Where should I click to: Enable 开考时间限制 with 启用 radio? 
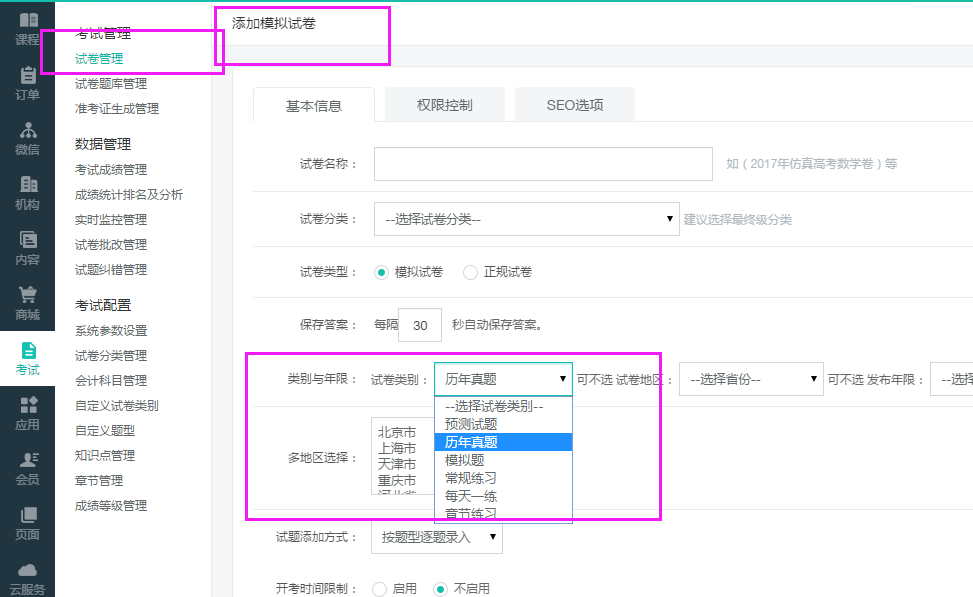point(379,589)
